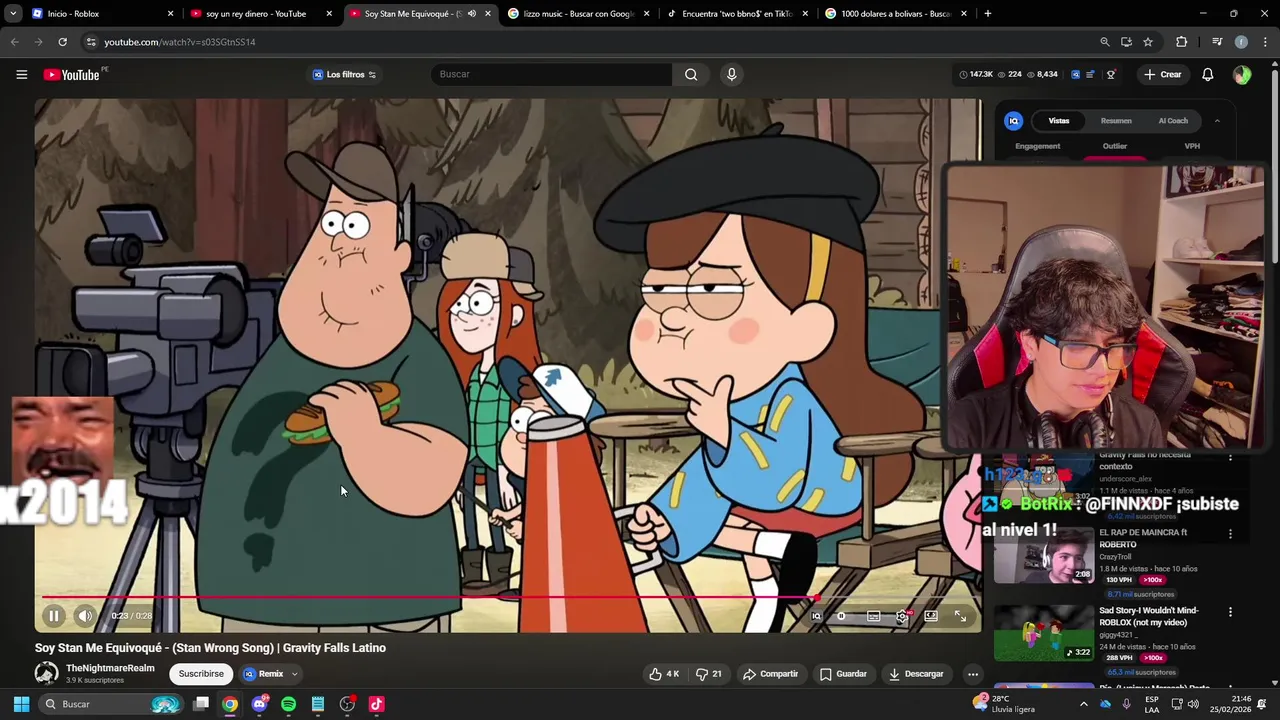Open Spotify from the taskbar
This screenshot has height=720, width=1280.
[x=288, y=704]
